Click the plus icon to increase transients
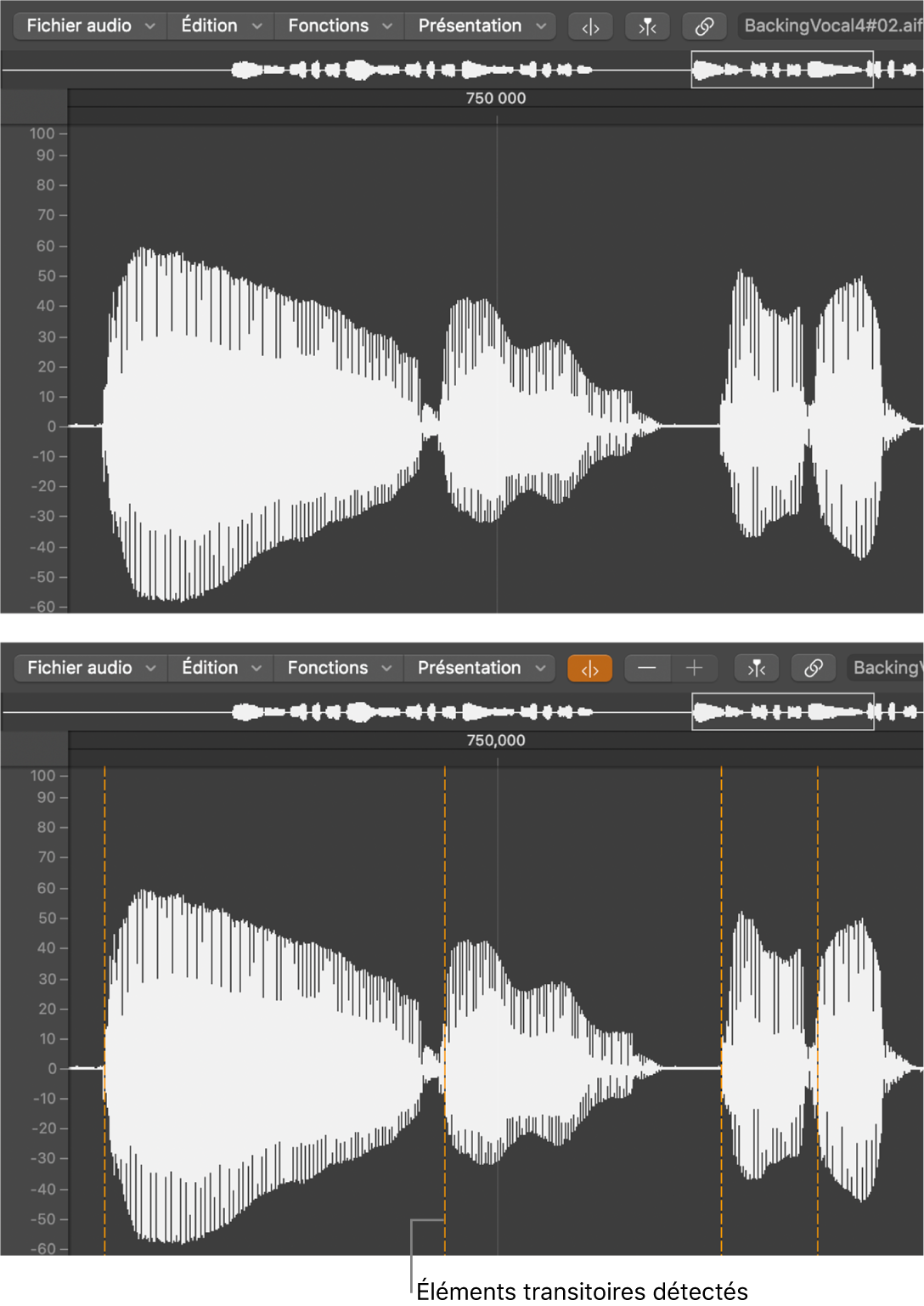The width and height of the screenshot is (924, 1306). click(x=695, y=668)
